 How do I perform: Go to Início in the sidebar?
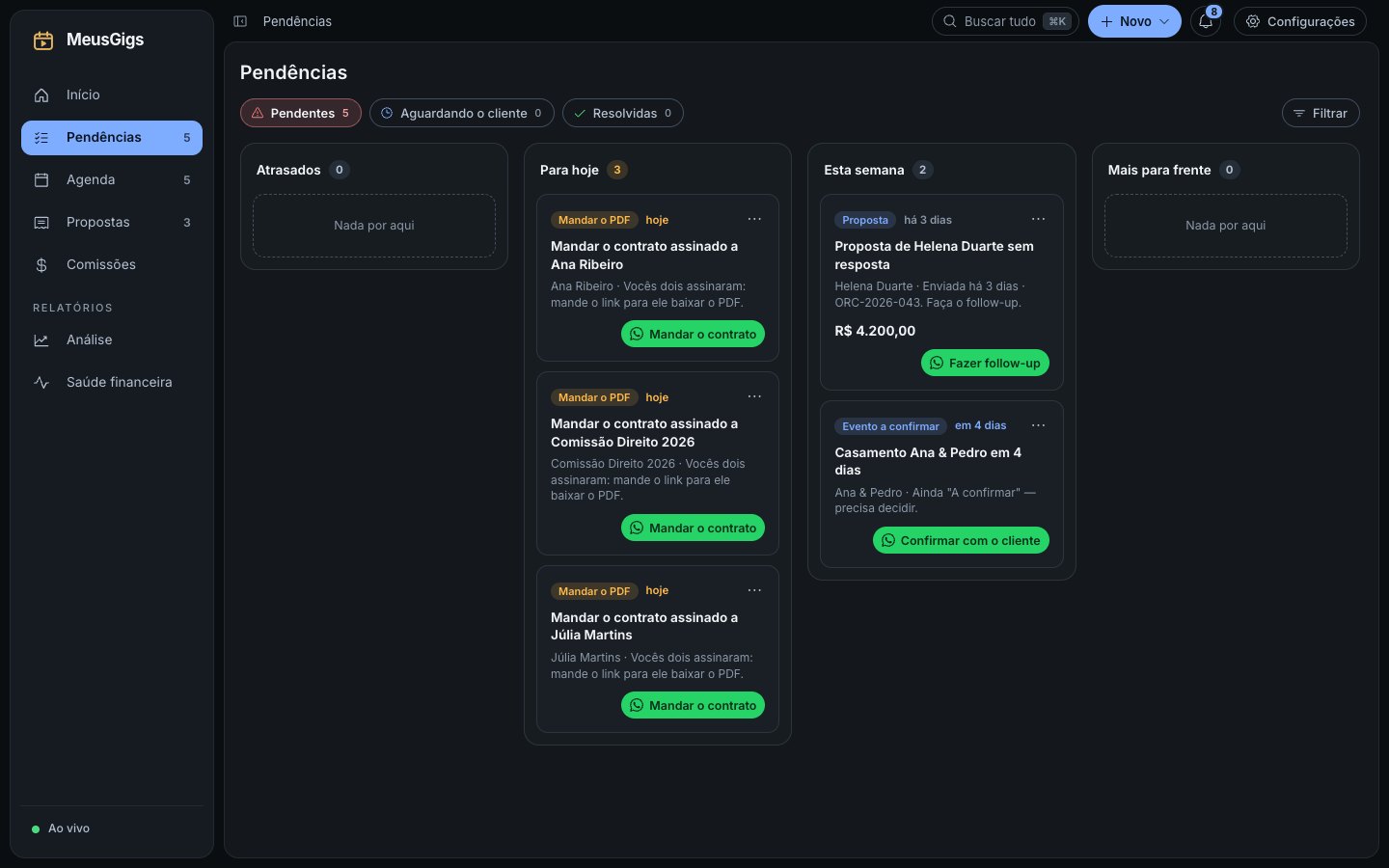coord(112,95)
